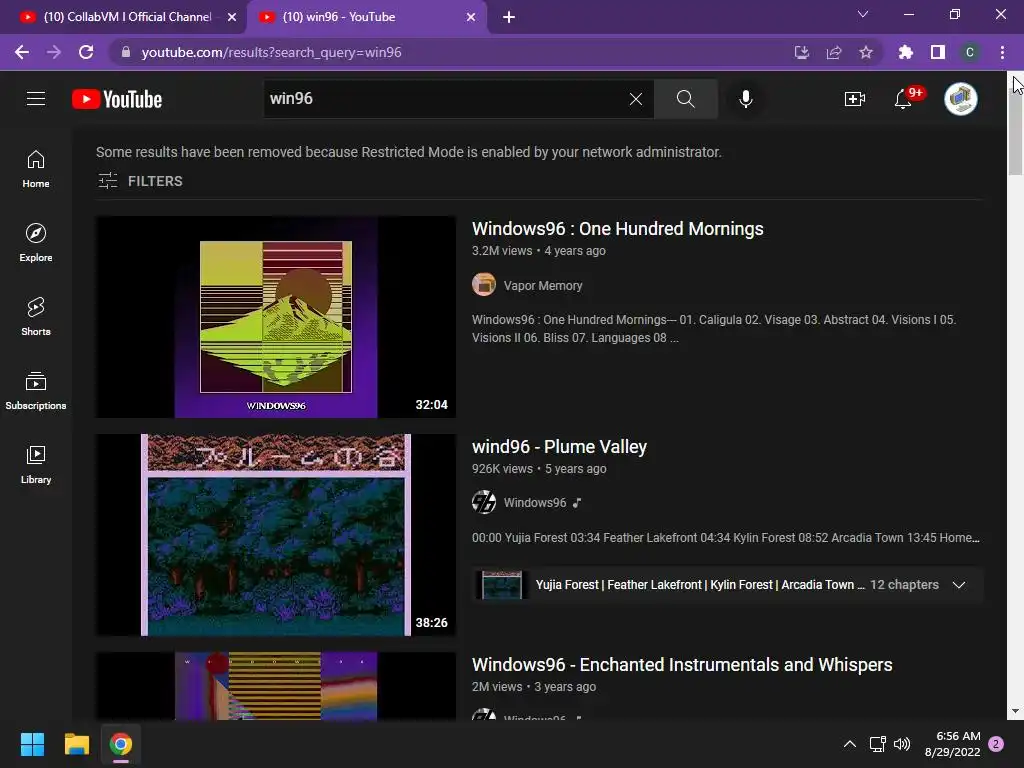Screen dimensions: 1024x768
Task: Expand the 12 chapters chevron
Action: pos(959,584)
